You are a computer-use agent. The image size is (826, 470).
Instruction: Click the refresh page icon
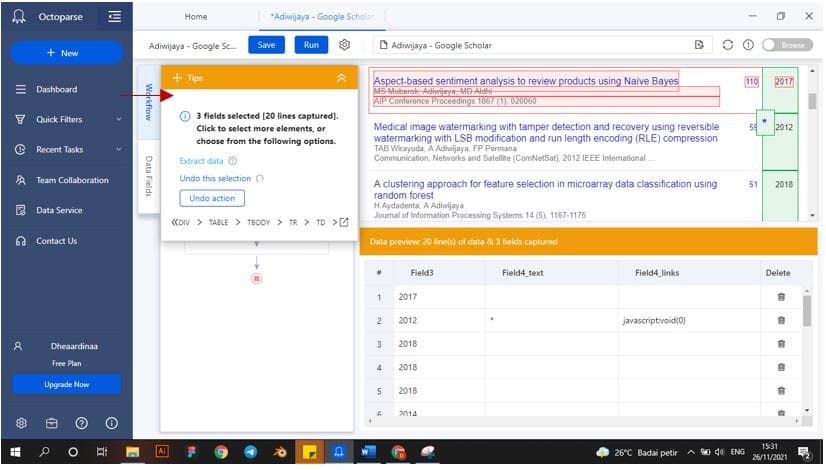(727, 45)
